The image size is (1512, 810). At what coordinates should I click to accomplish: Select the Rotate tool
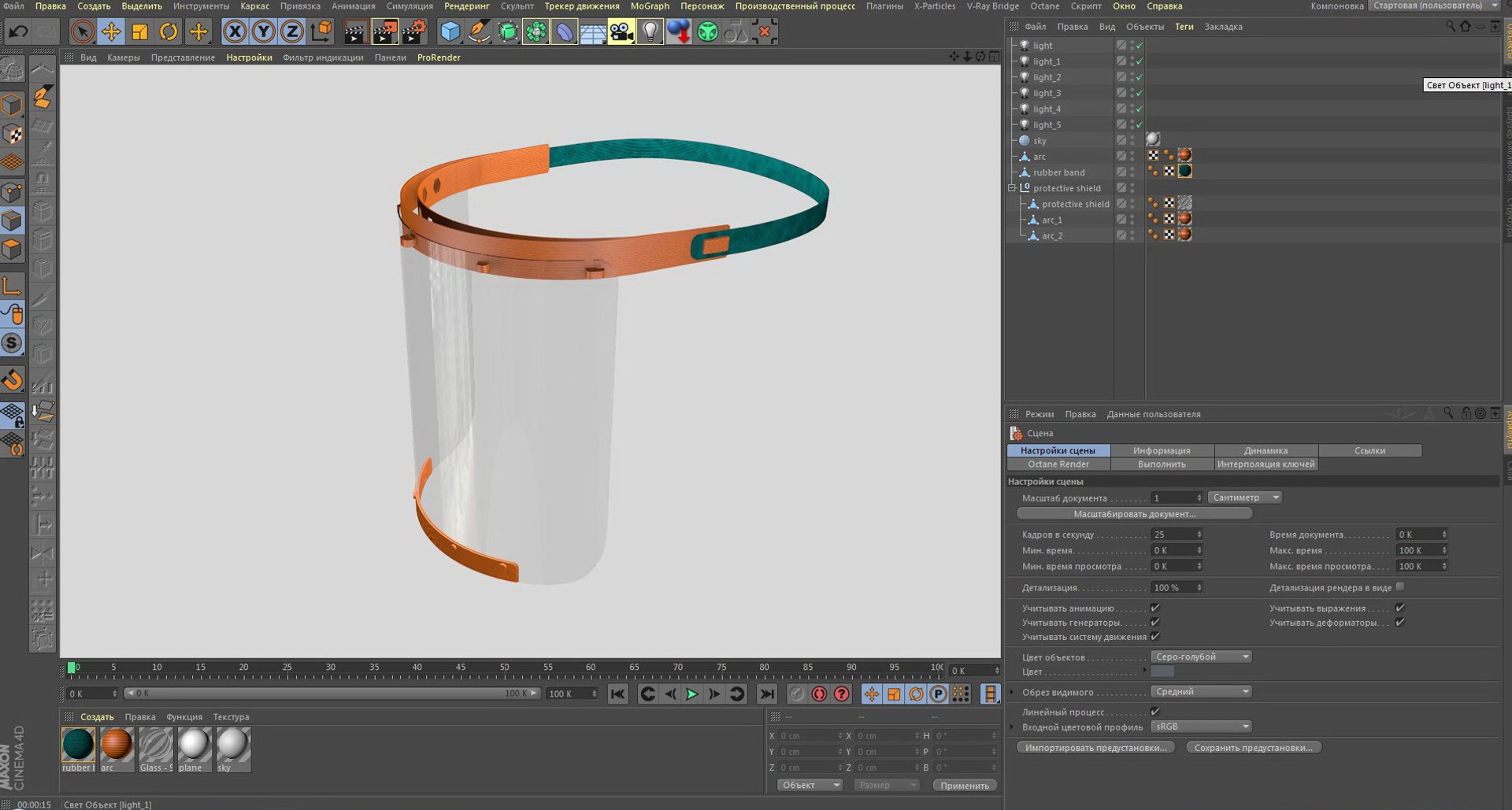pos(169,31)
